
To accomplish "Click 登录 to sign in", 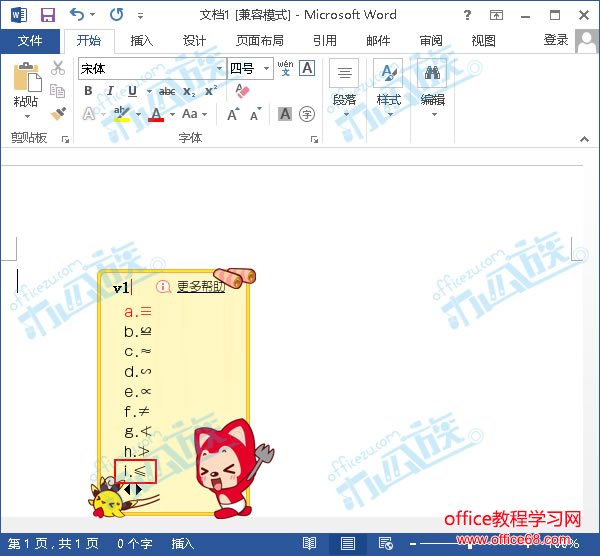I will 556,40.
